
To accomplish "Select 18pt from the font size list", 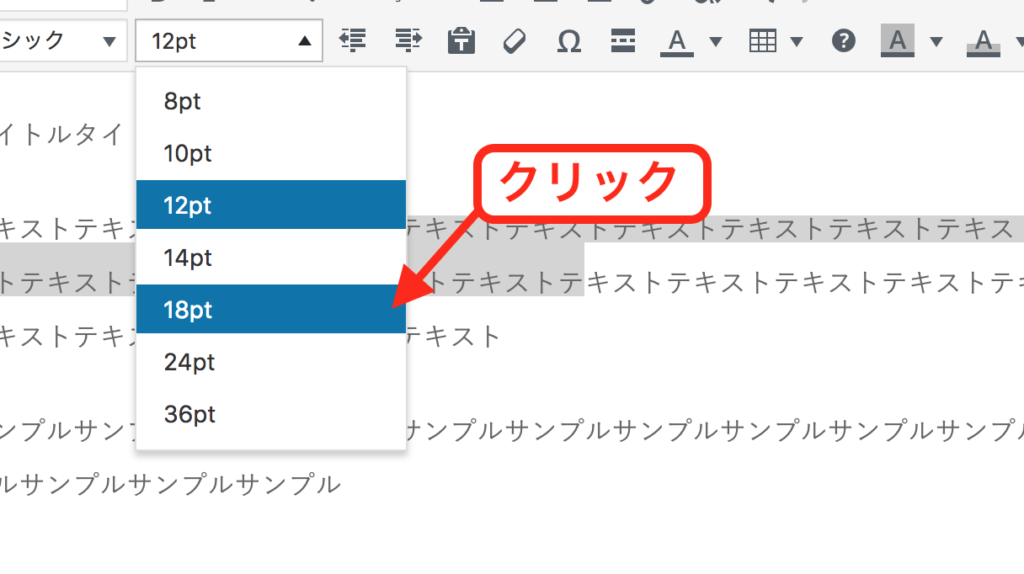I will (x=270, y=309).
